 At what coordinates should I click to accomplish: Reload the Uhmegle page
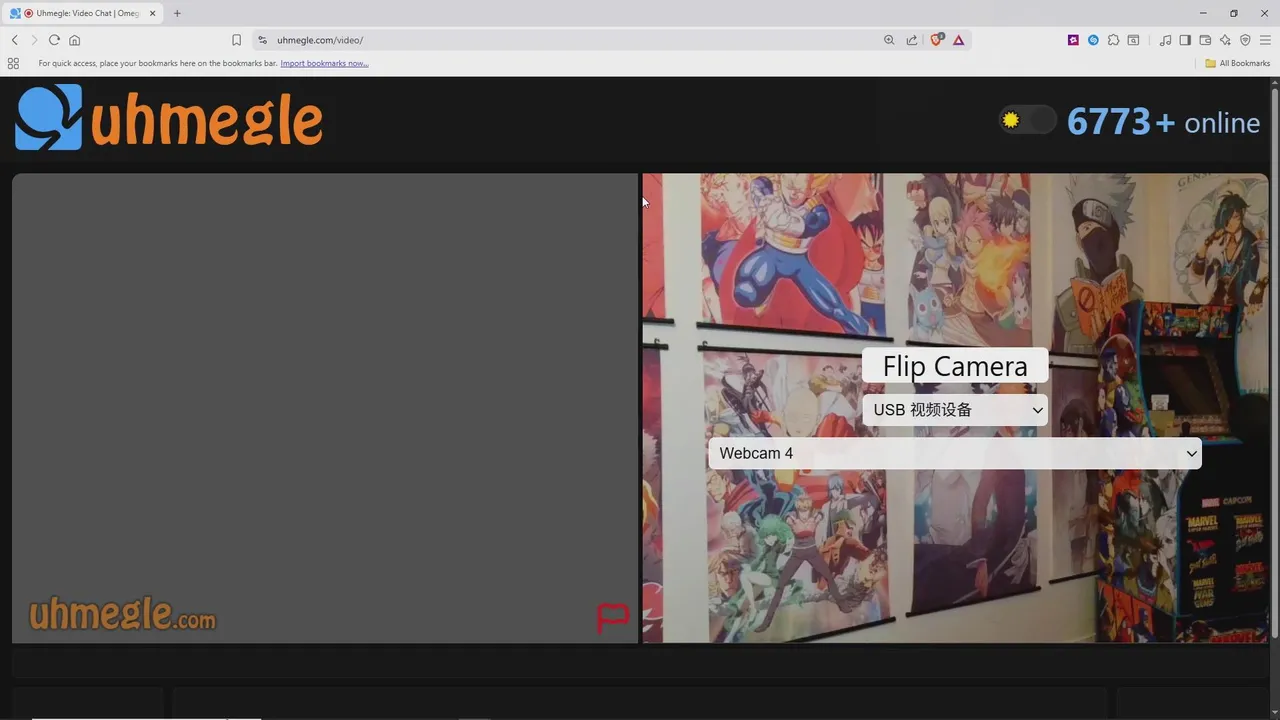coord(54,40)
